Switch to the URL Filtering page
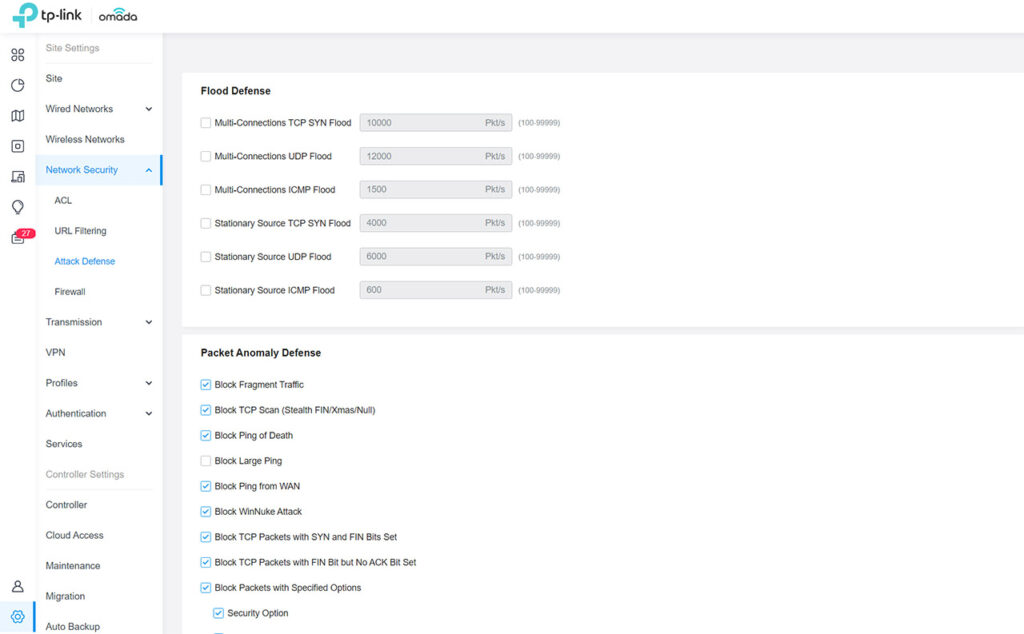This screenshot has height=634, width=1024. coord(77,231)
